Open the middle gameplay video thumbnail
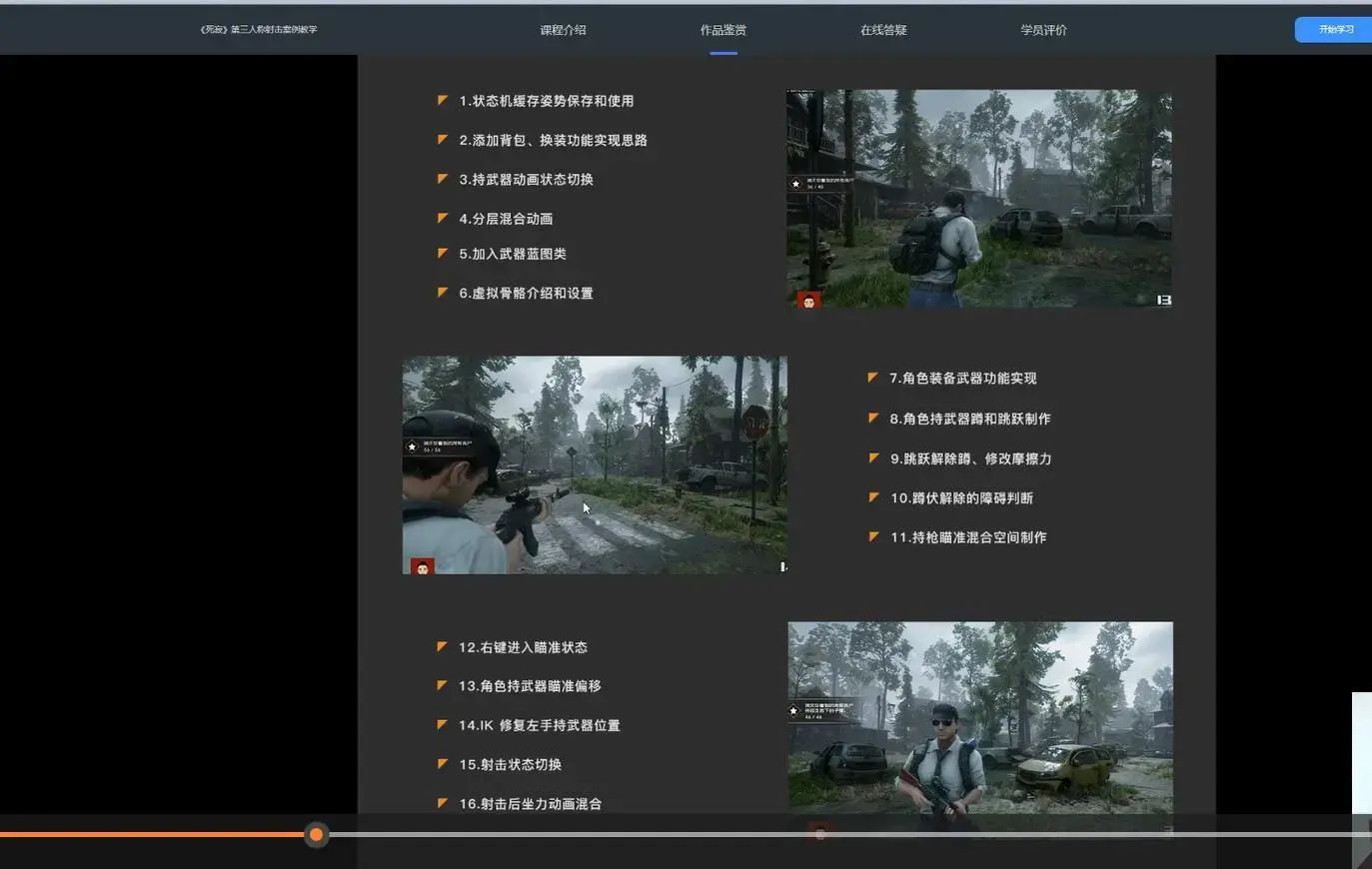 (595, 465)
